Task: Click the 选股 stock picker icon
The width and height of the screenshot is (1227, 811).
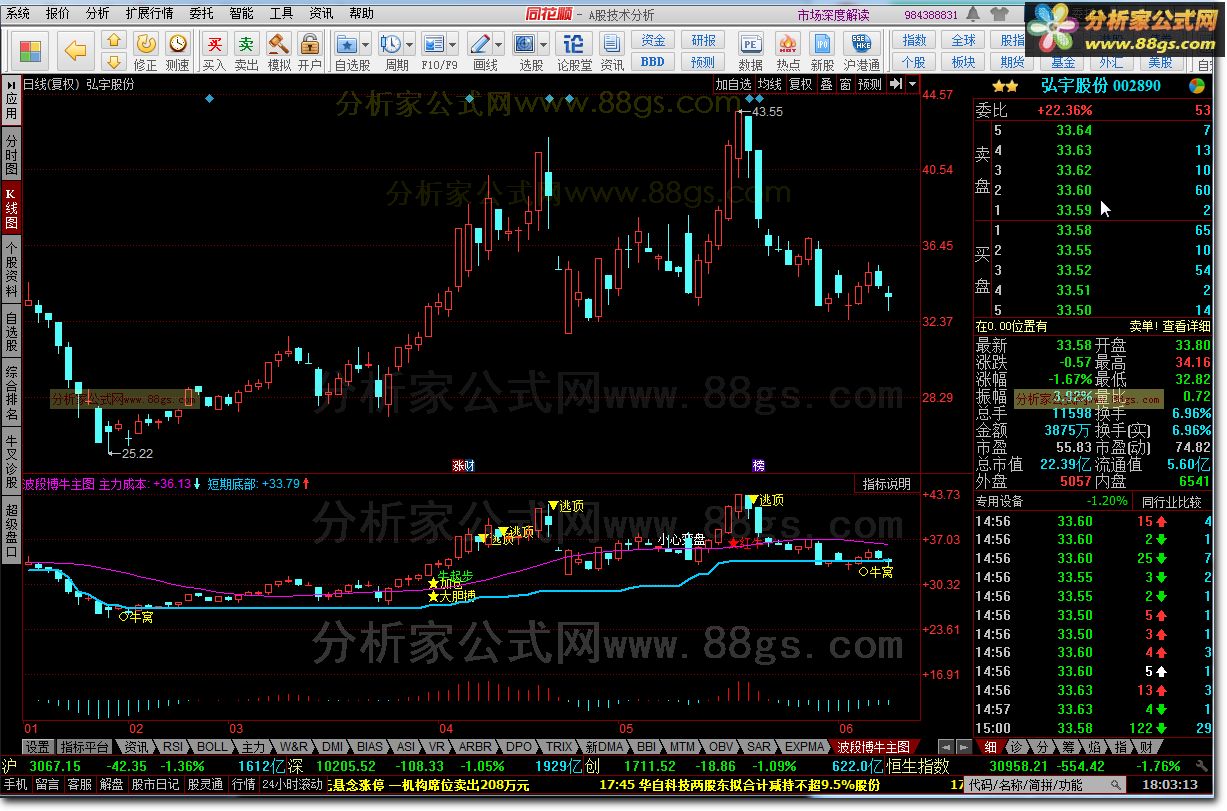Action: pyautogui.click(x=524, y=45)
